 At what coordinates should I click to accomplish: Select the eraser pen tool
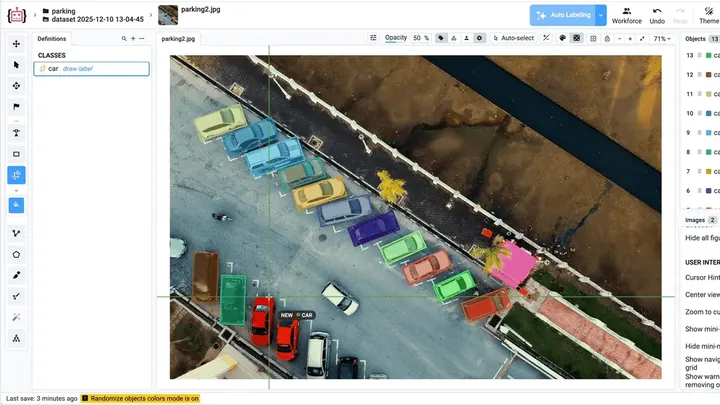[x=17, y=296]
